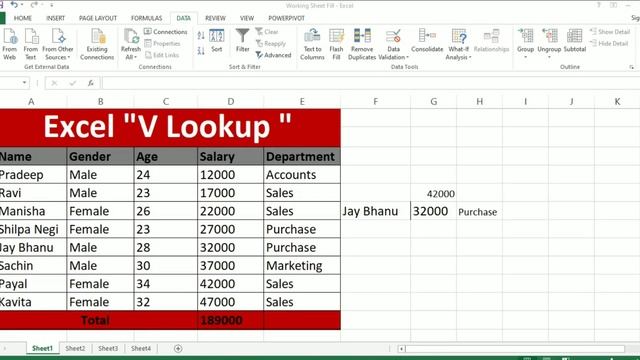Screen dimensions: 640x360
Task: Sort A to Z ascending icon
Action: (x=201, y=36)
